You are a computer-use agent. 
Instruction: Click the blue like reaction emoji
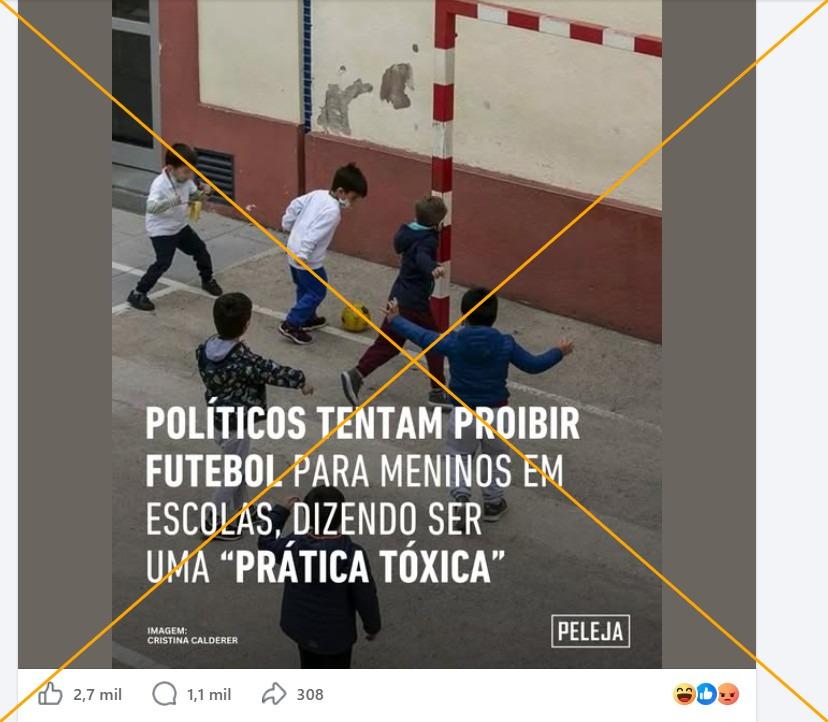706,694
